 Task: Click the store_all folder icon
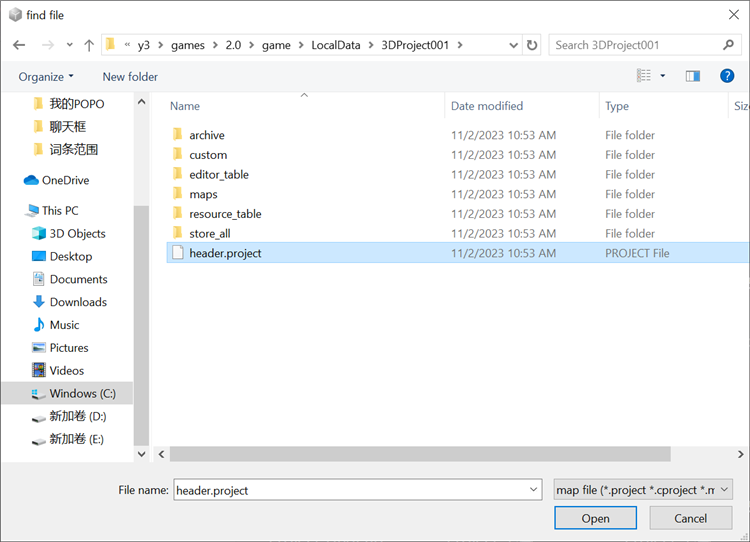point(177,233)
